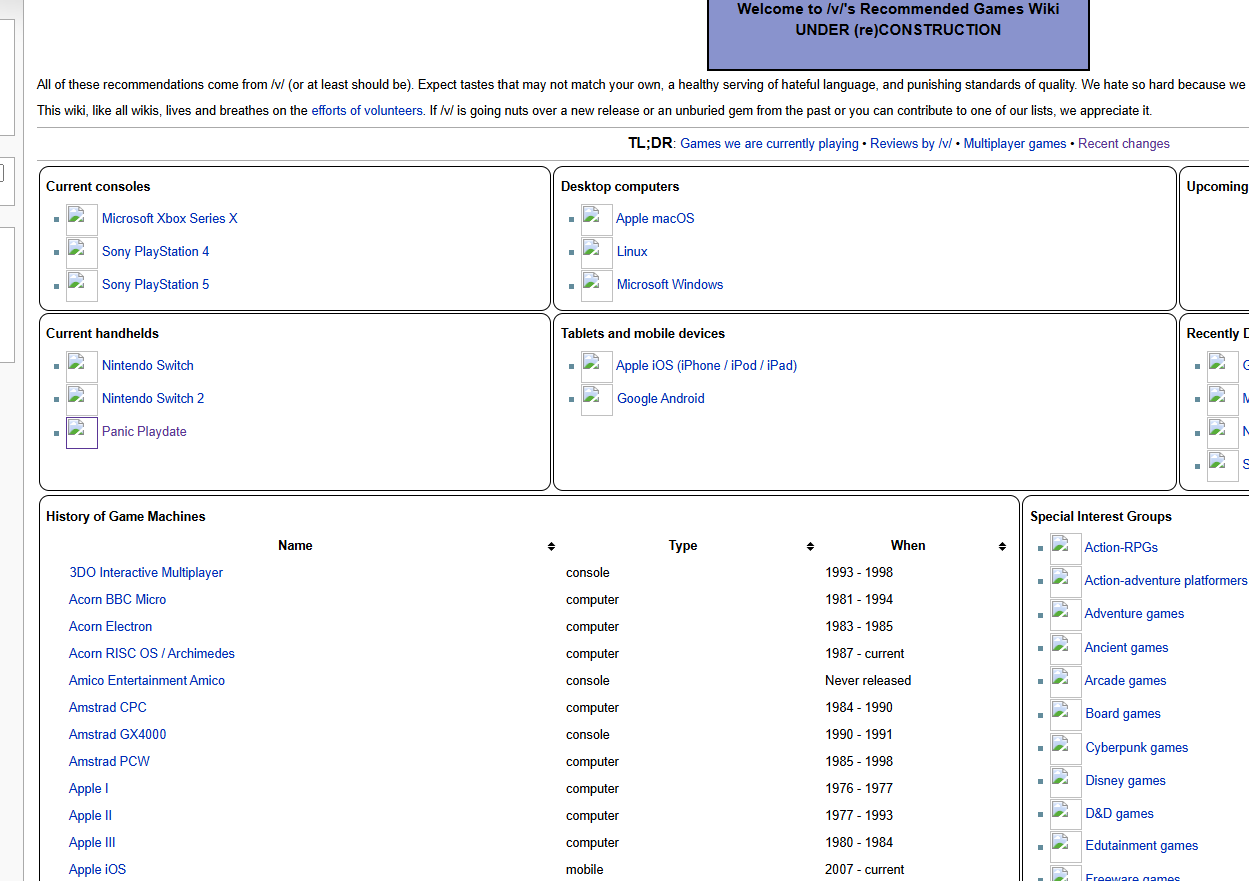Open Acorn Electron link
Screen dimensions: 1249x881
pos(111,627)
